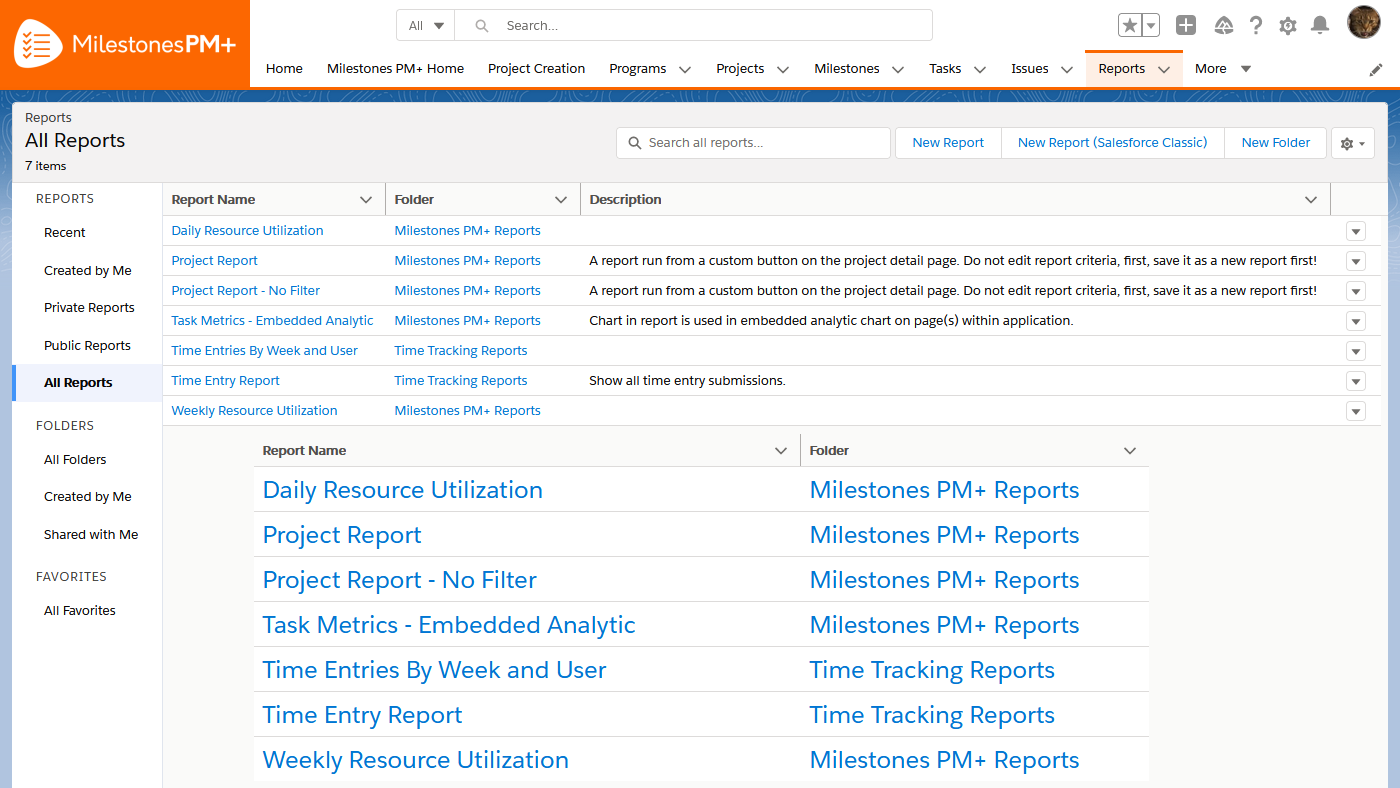The height and width of the screenshot is (788, 1400).
Task: Open the Milestones tab
Action: (847, 69)
